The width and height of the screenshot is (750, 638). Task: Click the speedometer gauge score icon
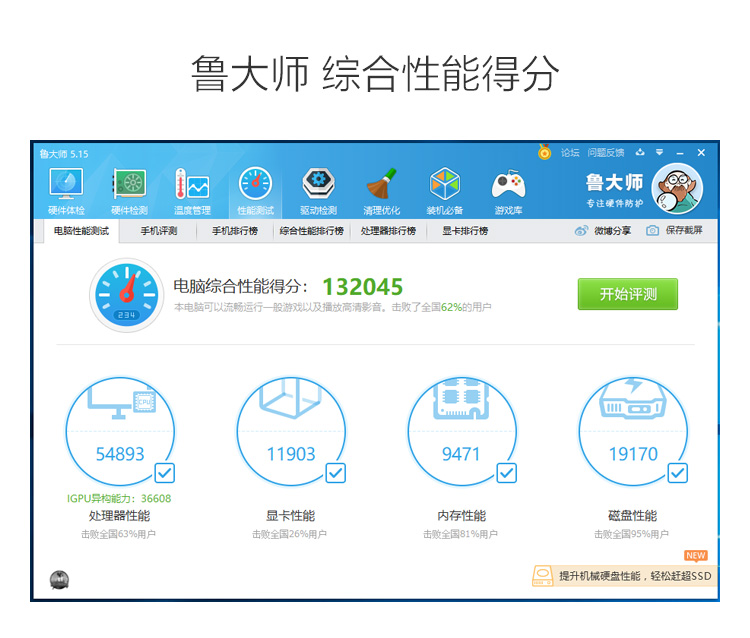(126, 295)
